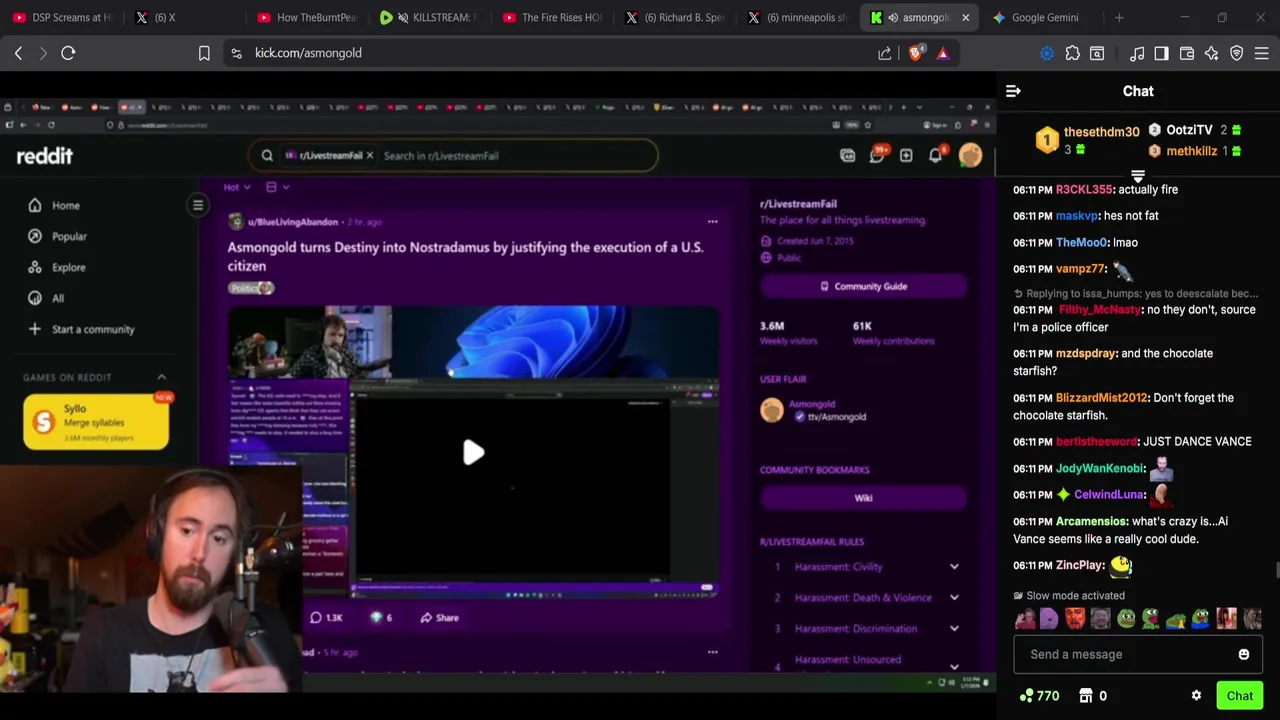Click Reddit notifications bell in stream
The height and width of the screenshot is (720, 1280).
936,155
